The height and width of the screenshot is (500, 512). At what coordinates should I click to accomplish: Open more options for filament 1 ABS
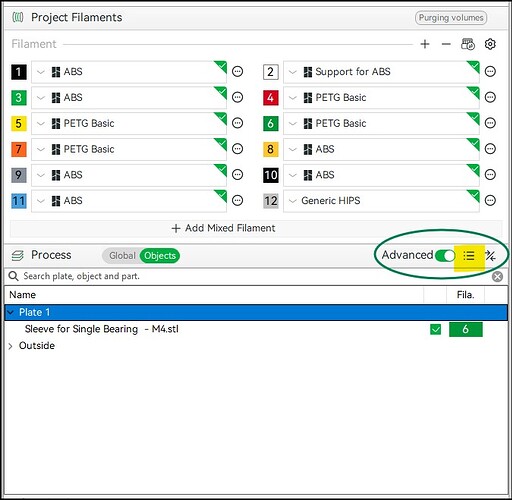[x=237, y=71]
